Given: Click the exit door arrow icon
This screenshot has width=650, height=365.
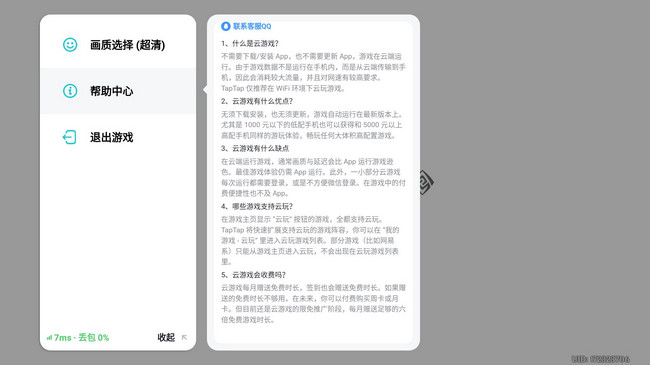Looking at the screenshot, I should pyautogui.click(x=69, y=137).
